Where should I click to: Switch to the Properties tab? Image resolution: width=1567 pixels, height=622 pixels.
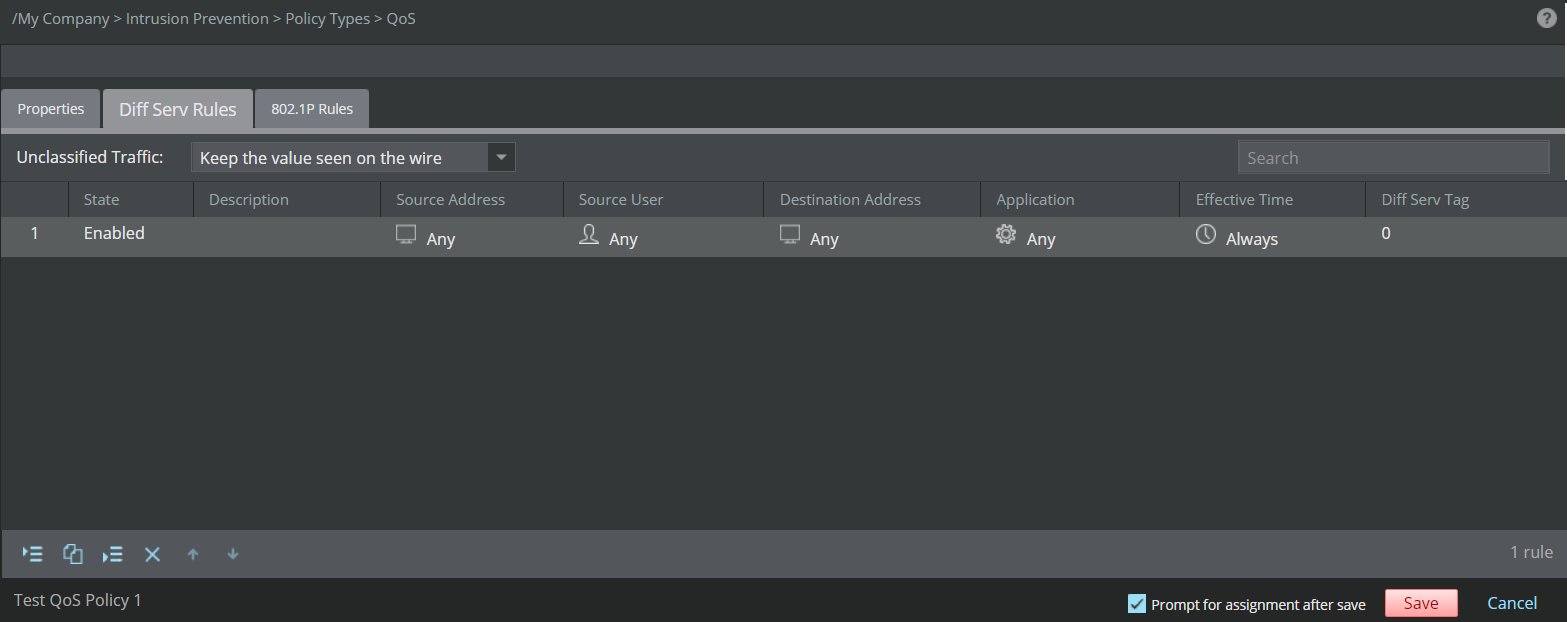[x=51, y=109]
